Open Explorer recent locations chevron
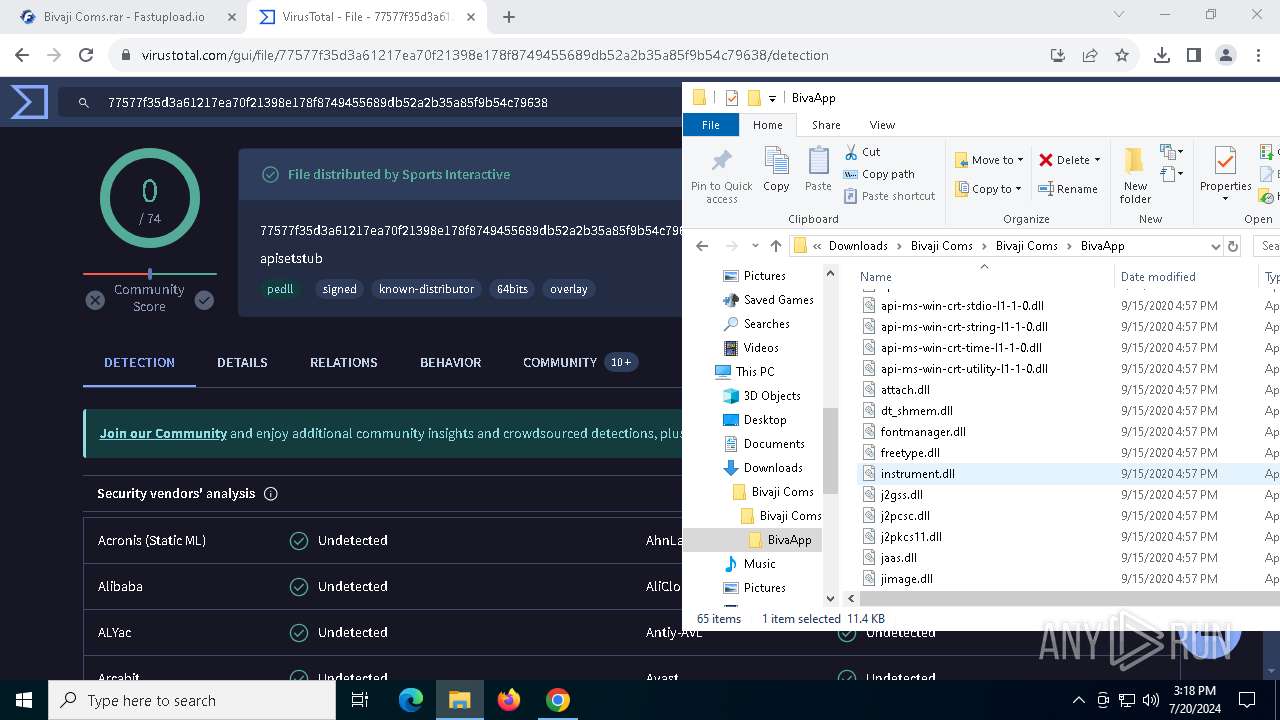 coord(754,246)
